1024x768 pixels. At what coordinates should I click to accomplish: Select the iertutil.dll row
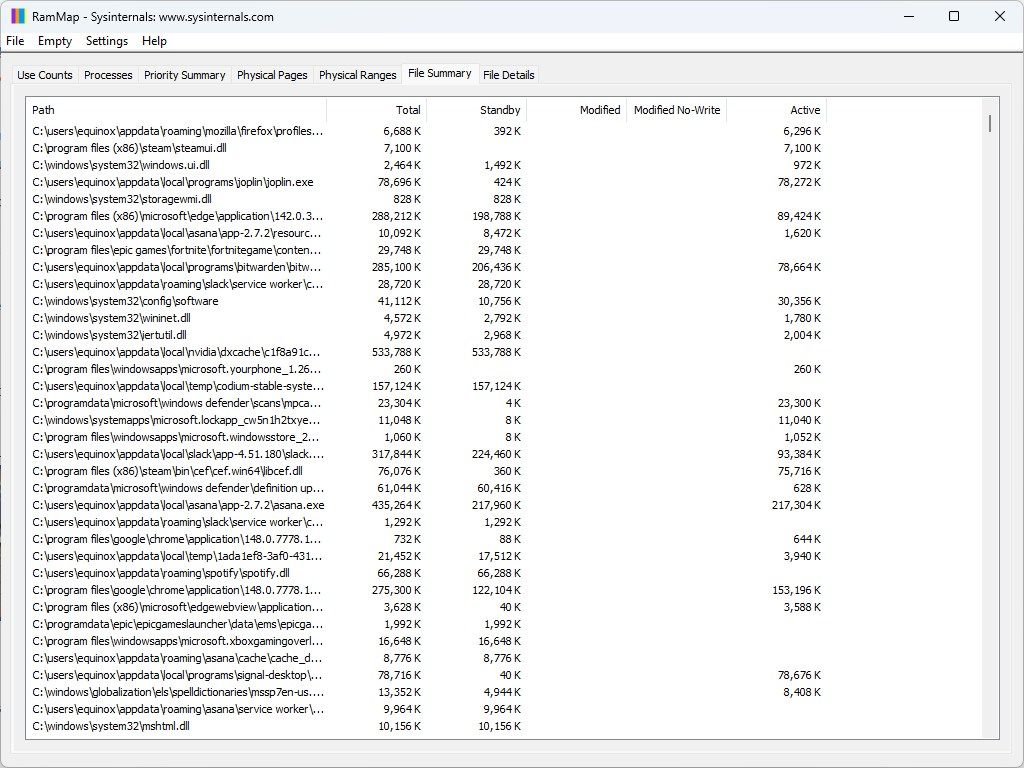pos(427,335)
